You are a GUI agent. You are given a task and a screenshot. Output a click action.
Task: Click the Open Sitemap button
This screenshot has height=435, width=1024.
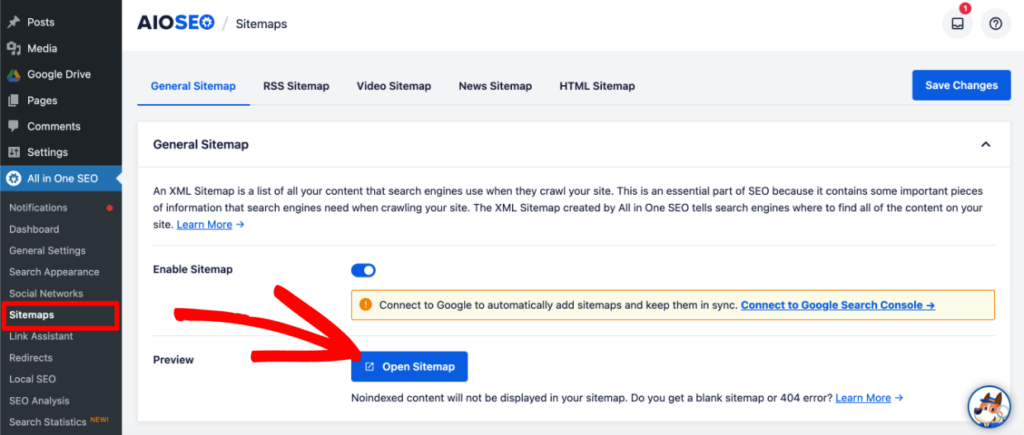pos(409,366)
